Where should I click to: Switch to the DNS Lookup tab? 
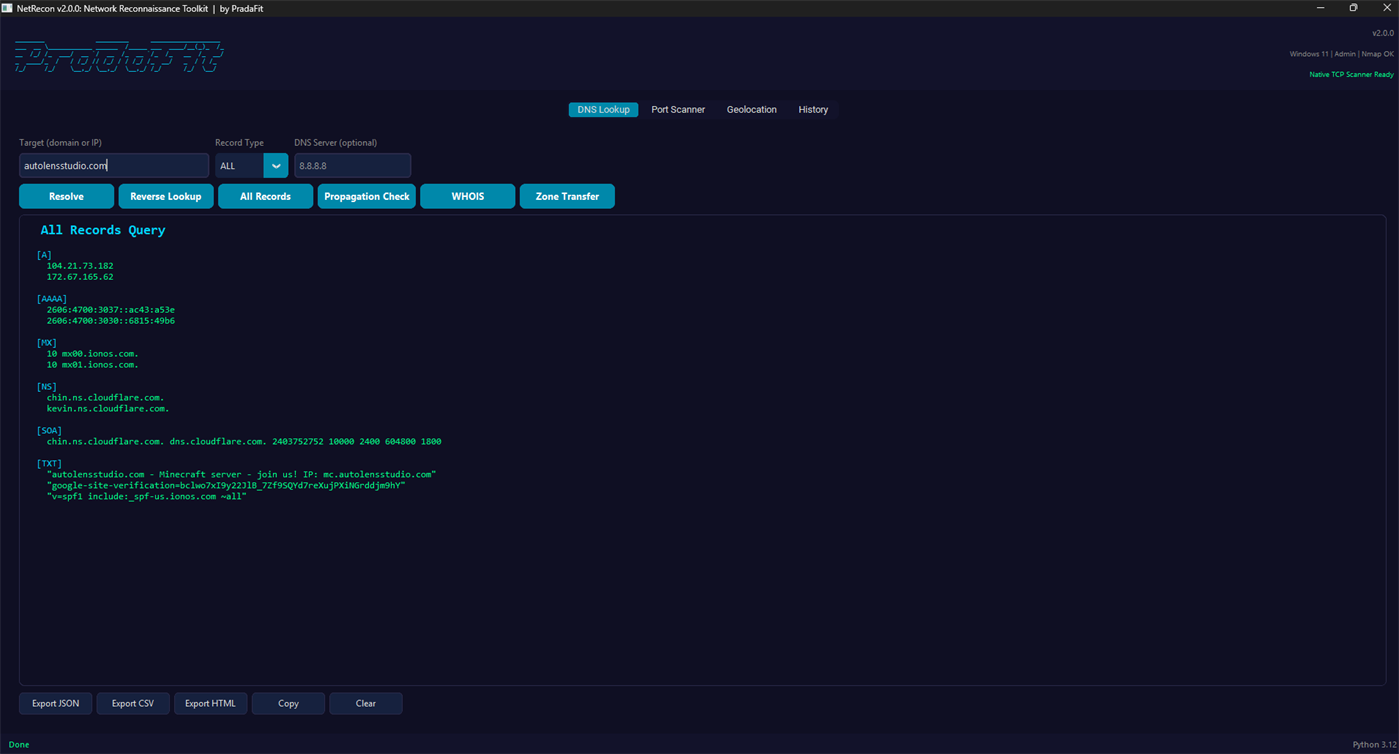pos(603,110)
